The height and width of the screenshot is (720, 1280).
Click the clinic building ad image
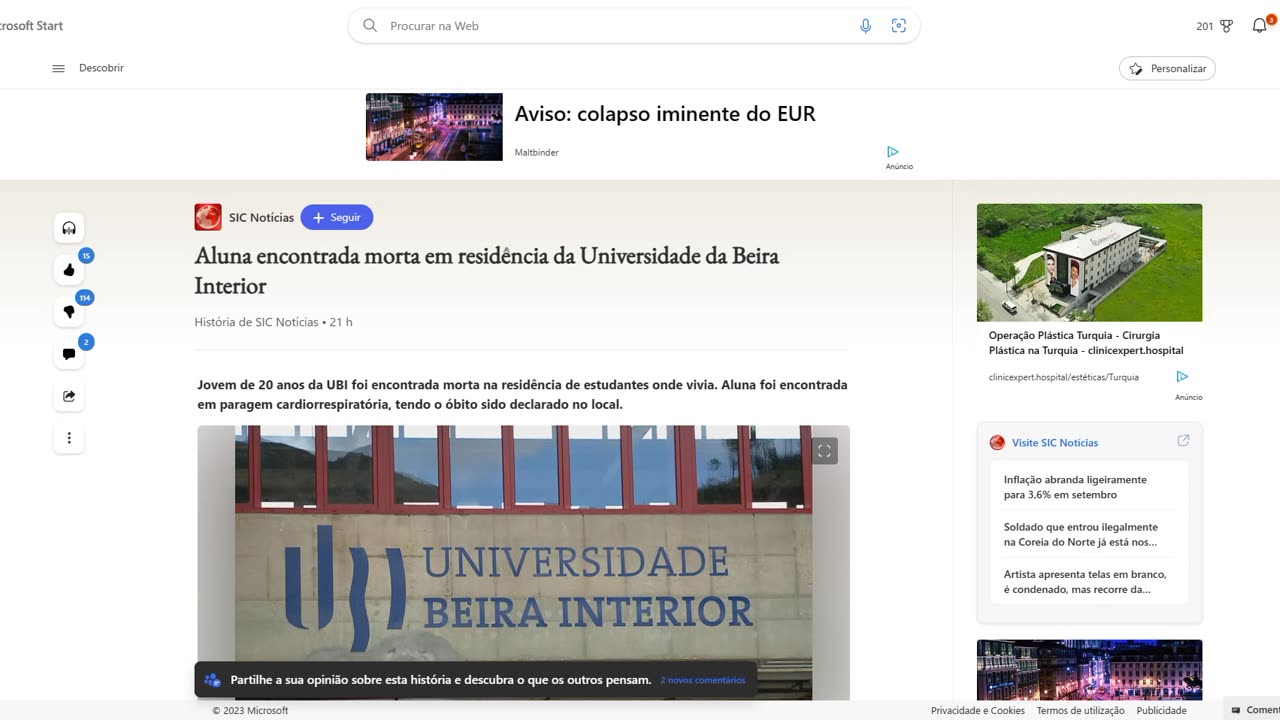[x=1089, y=263]
